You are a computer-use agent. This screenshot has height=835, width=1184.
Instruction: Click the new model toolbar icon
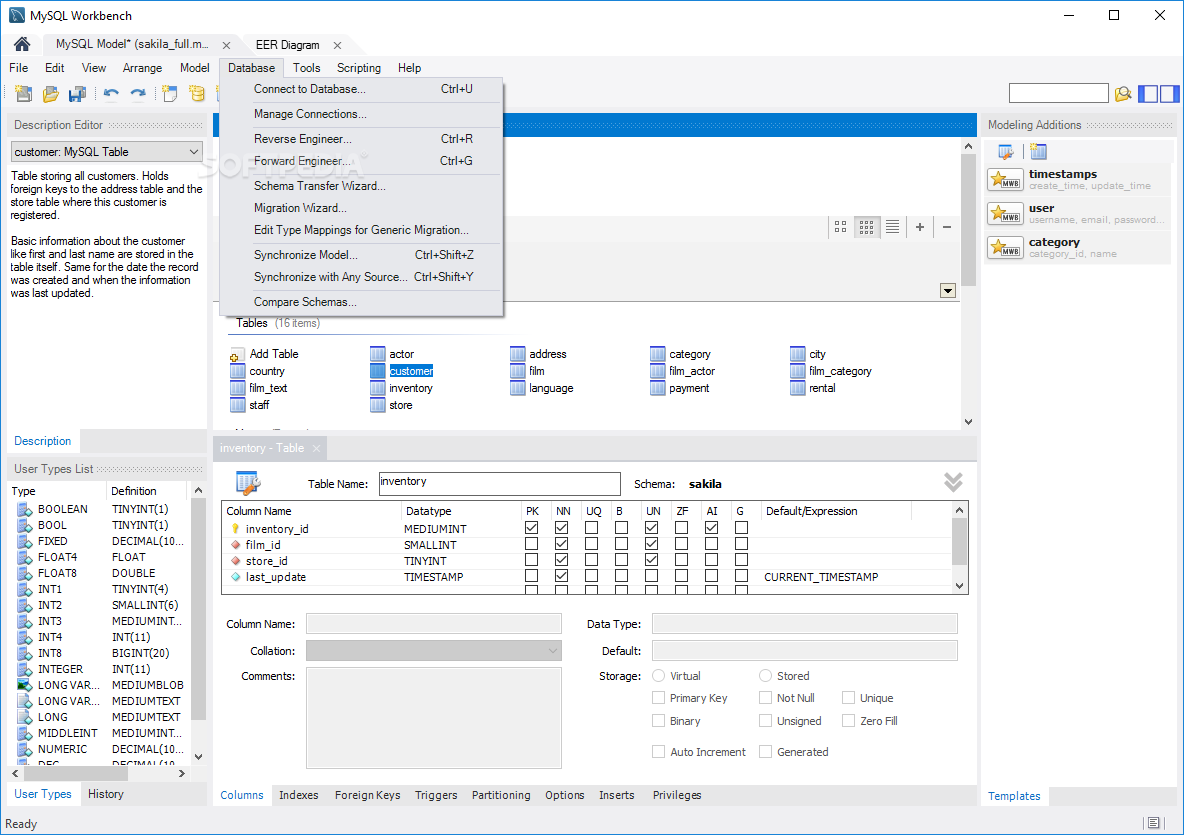pos(23,94)
